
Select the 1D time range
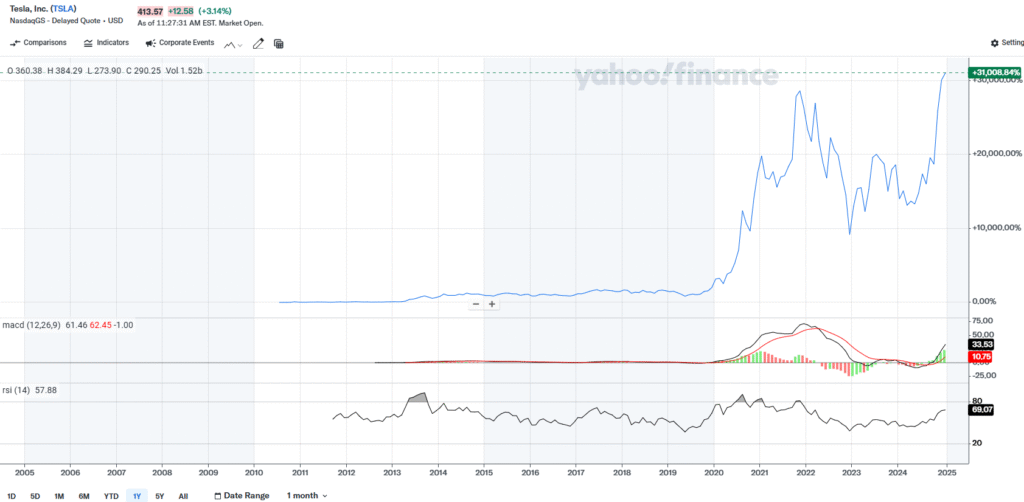[x=12, y=496]
